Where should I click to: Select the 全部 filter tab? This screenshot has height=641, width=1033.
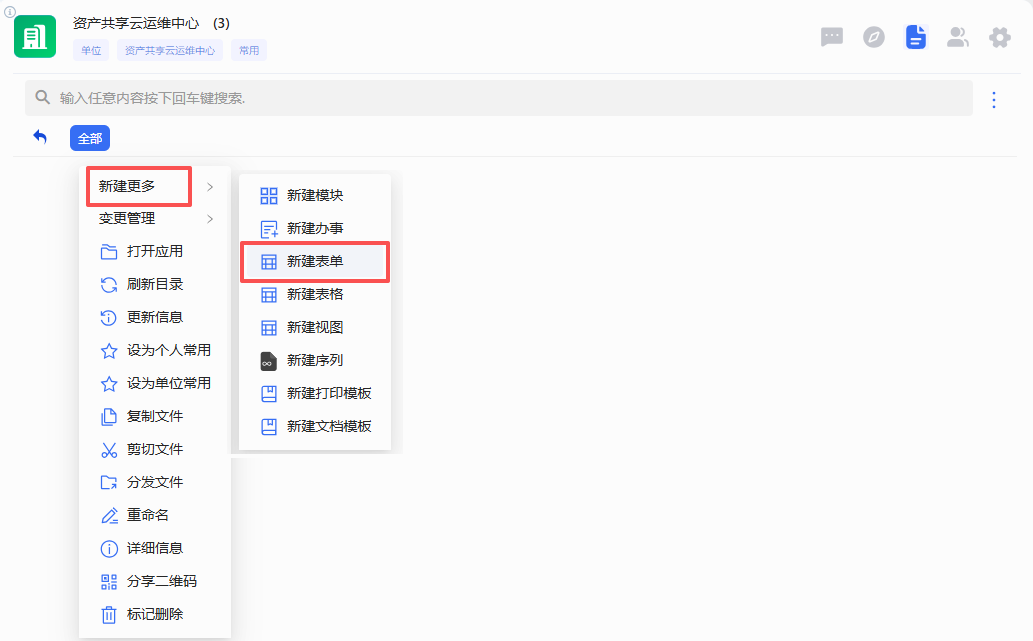coord(89,138)
